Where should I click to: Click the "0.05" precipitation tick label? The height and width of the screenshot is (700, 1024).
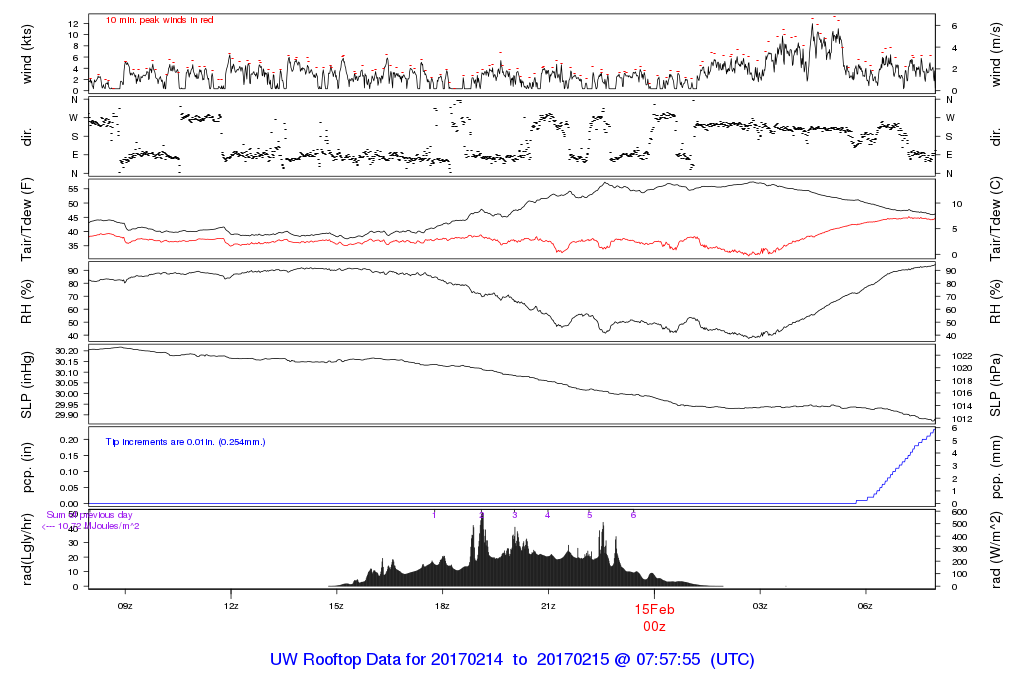click(69, 488)
